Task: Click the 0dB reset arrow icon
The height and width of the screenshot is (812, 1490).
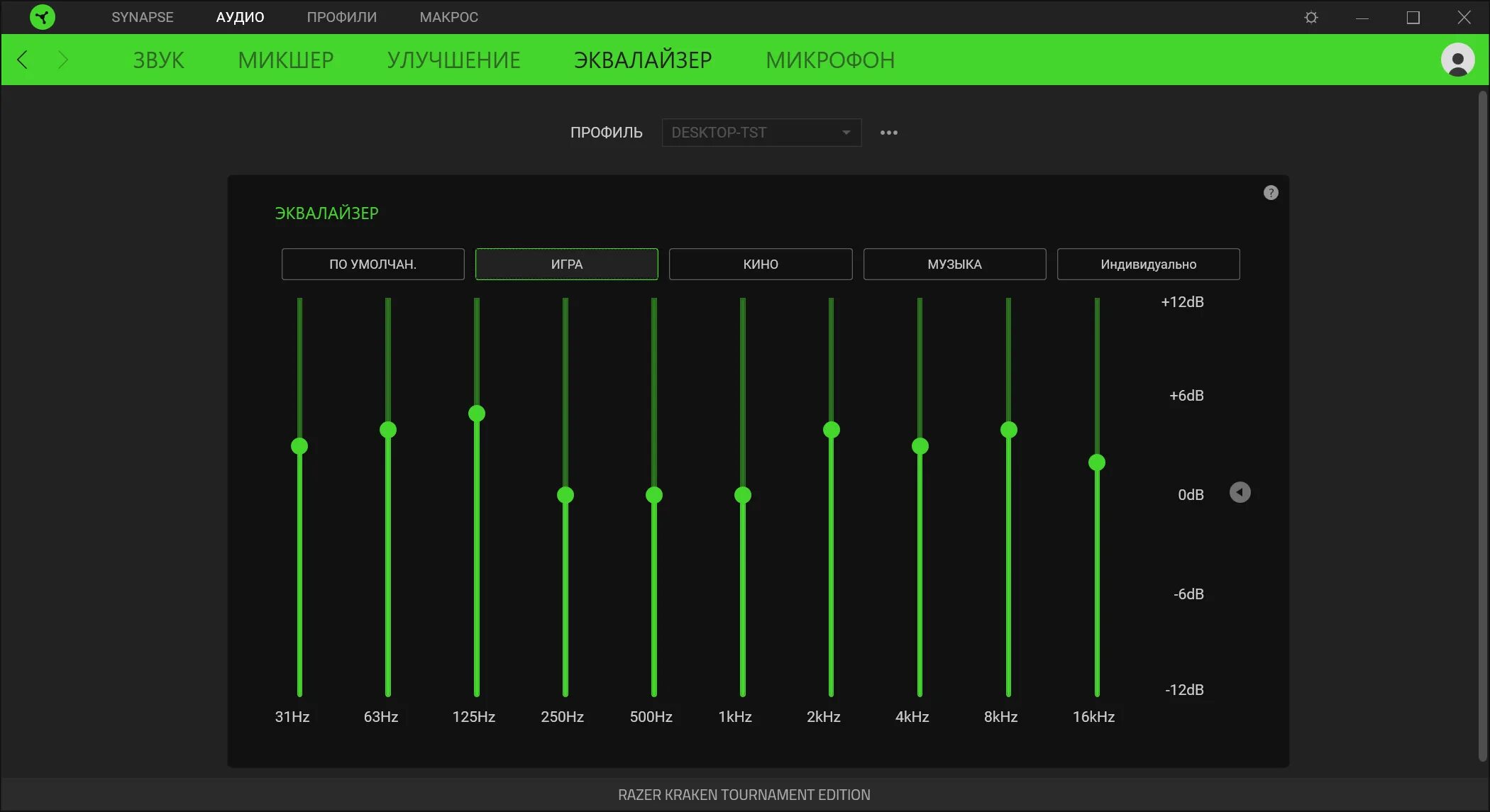Action: point(1240,492)
